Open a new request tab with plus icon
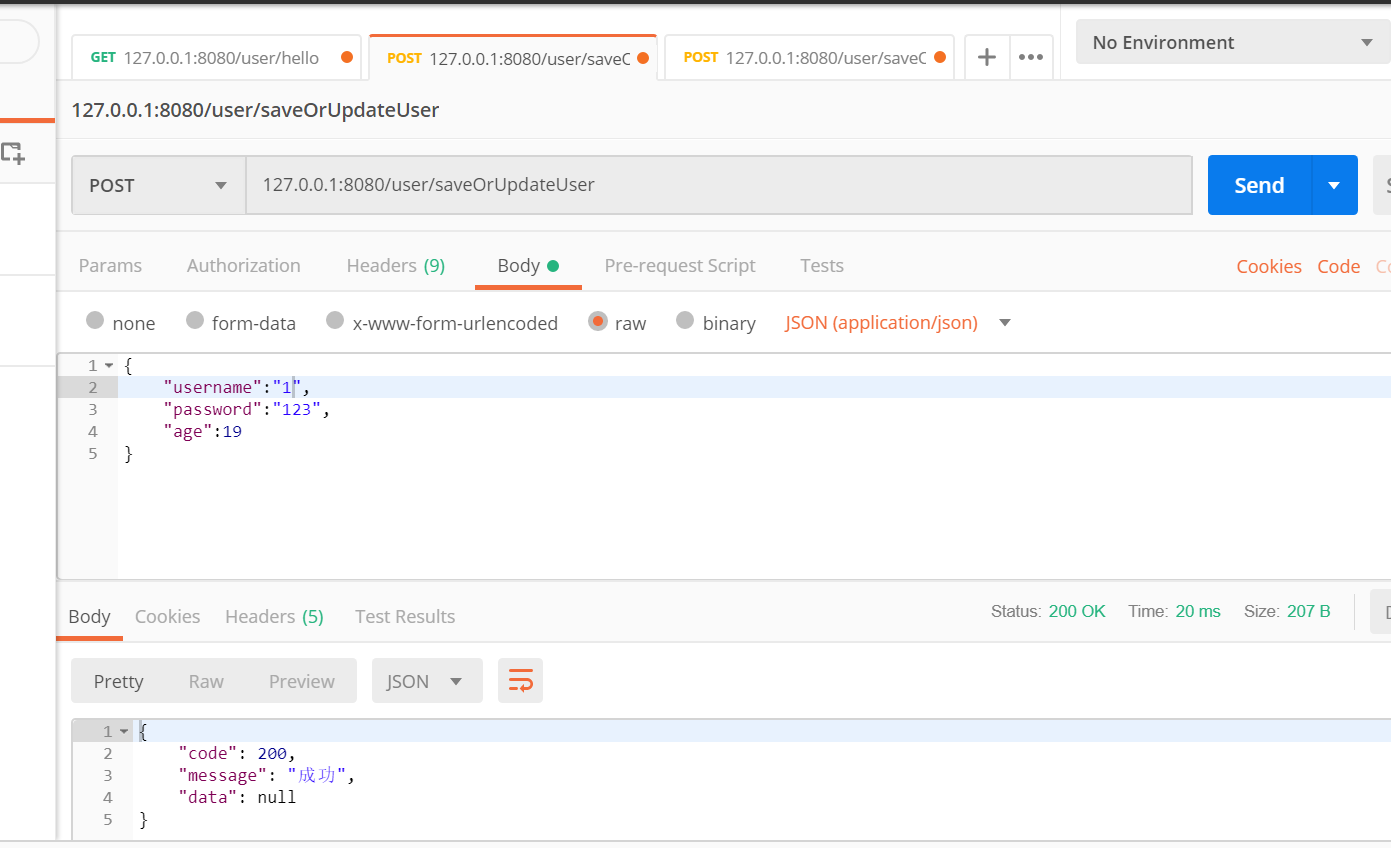Viewport: 1391px width, 848px height. click(987, 57)
